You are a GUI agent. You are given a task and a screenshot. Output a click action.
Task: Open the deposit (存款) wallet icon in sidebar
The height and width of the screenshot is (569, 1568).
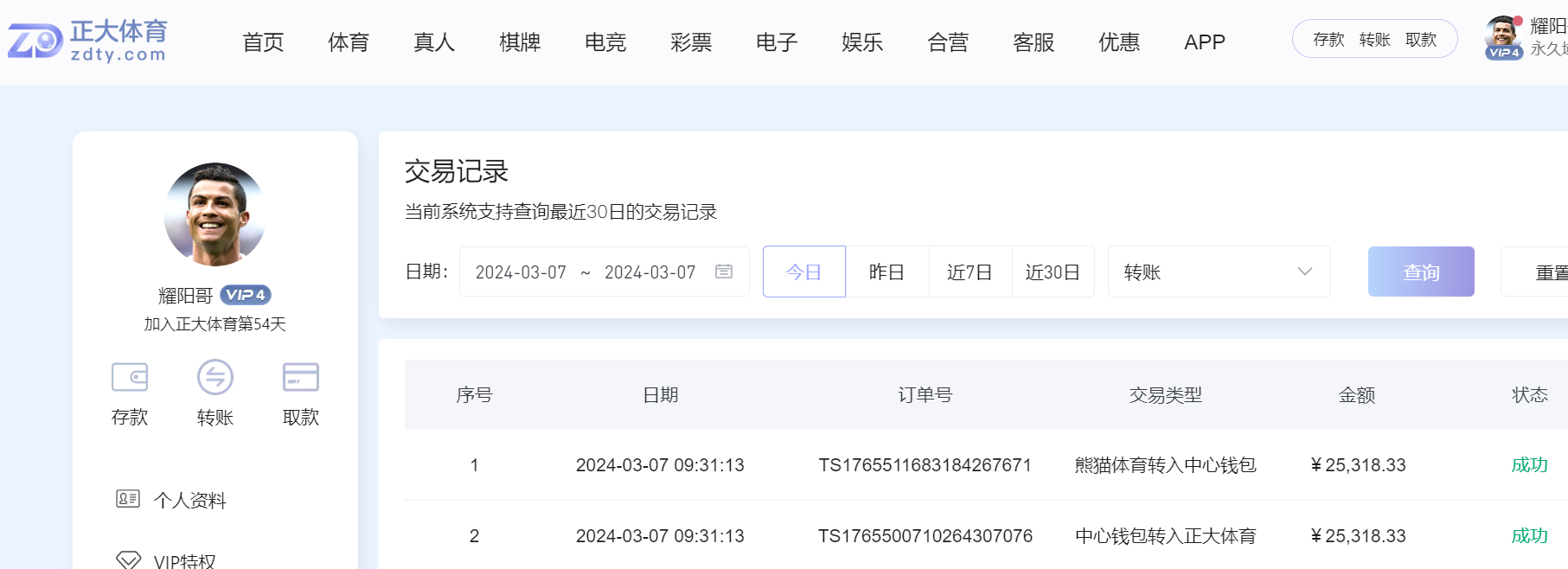pos(130,377)
